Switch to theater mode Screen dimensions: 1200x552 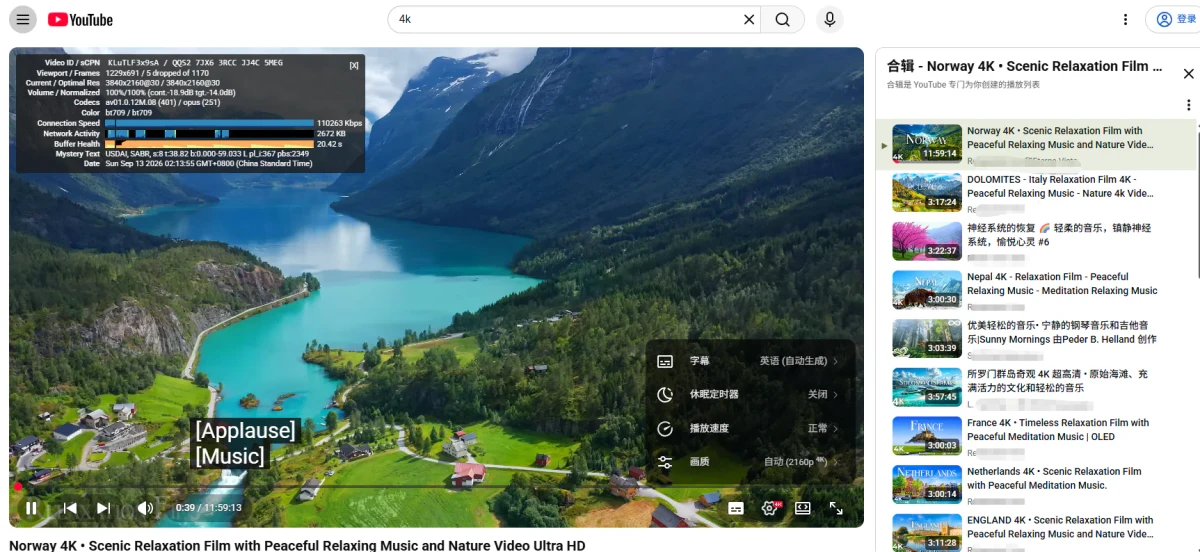click(803, 508)
